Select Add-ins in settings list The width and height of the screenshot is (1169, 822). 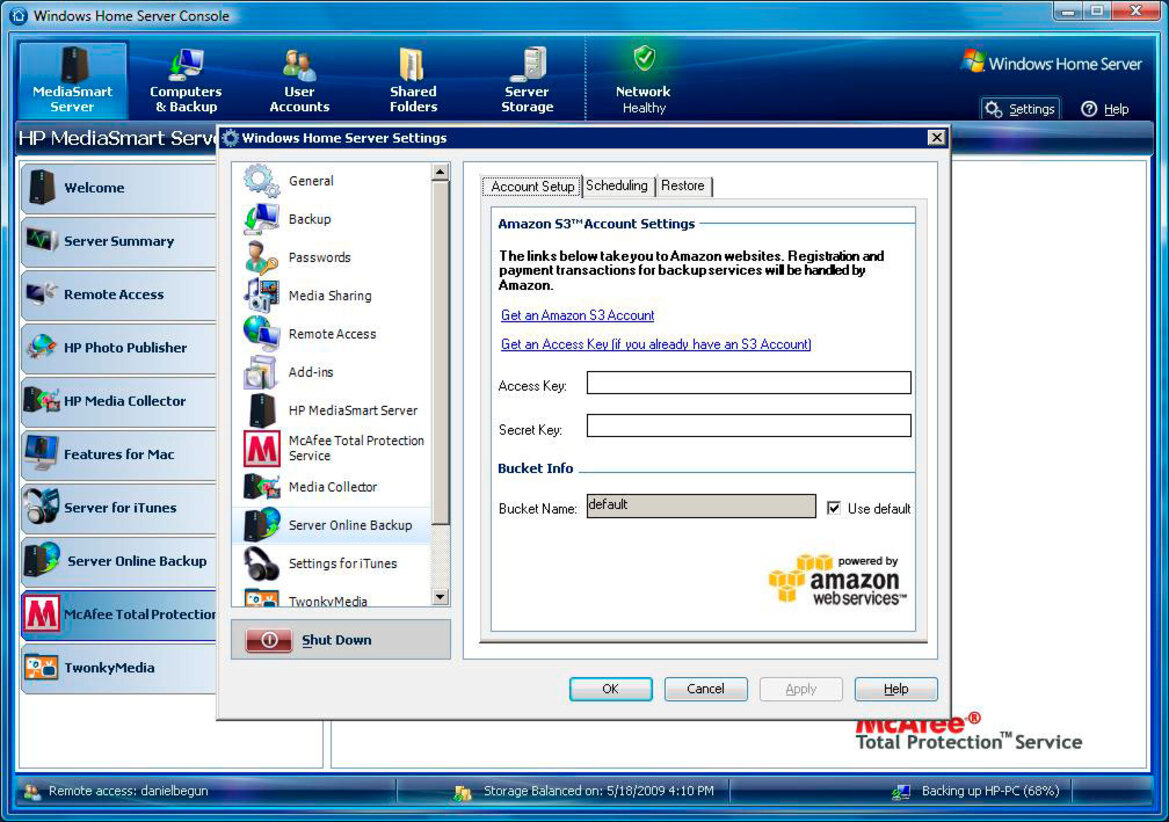[x=332, y=372]
